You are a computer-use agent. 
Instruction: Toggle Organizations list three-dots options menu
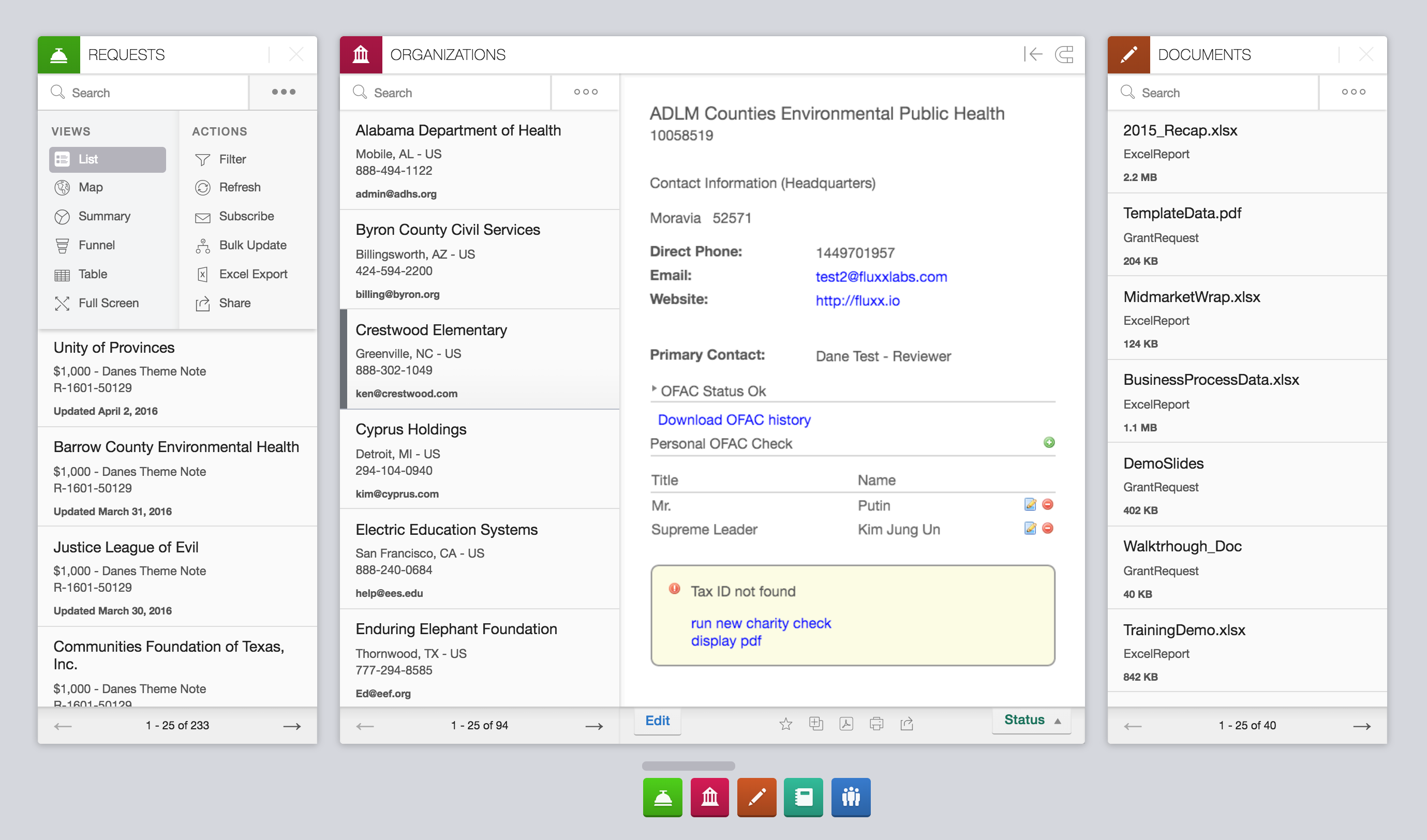point(586,92)
